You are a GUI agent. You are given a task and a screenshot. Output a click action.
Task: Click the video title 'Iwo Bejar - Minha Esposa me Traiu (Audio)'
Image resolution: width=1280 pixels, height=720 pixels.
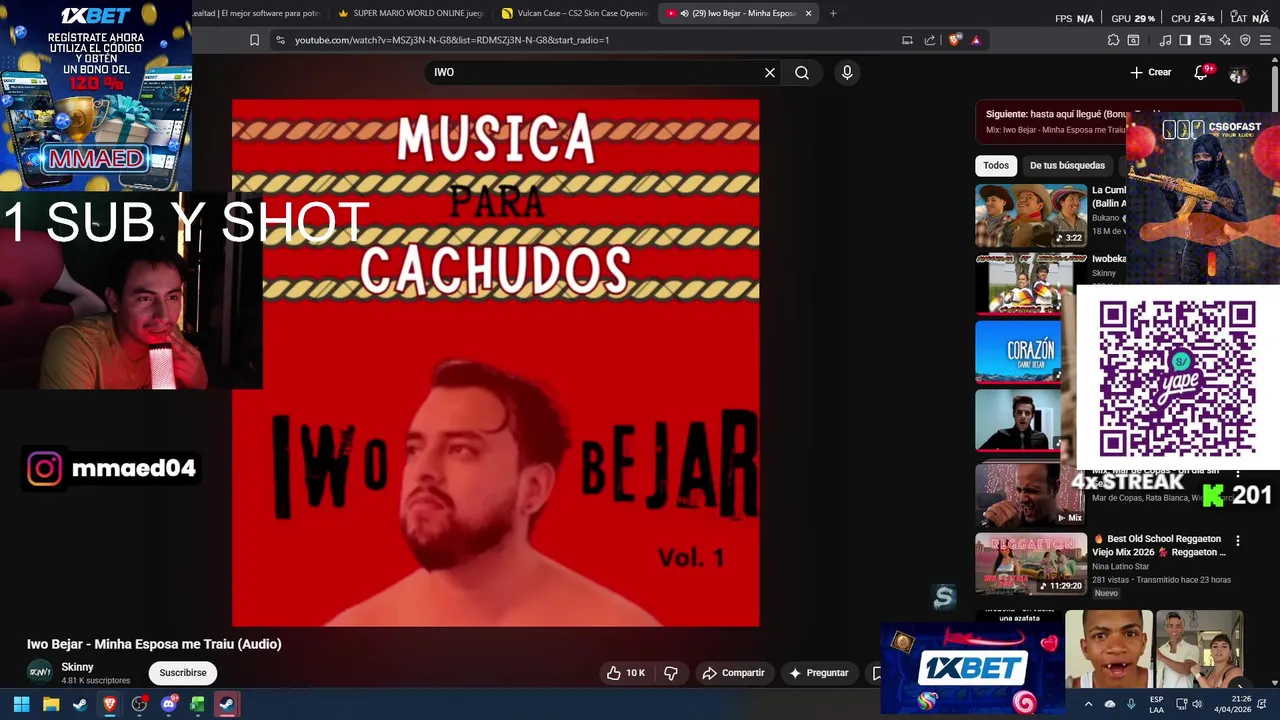(154, 644)
